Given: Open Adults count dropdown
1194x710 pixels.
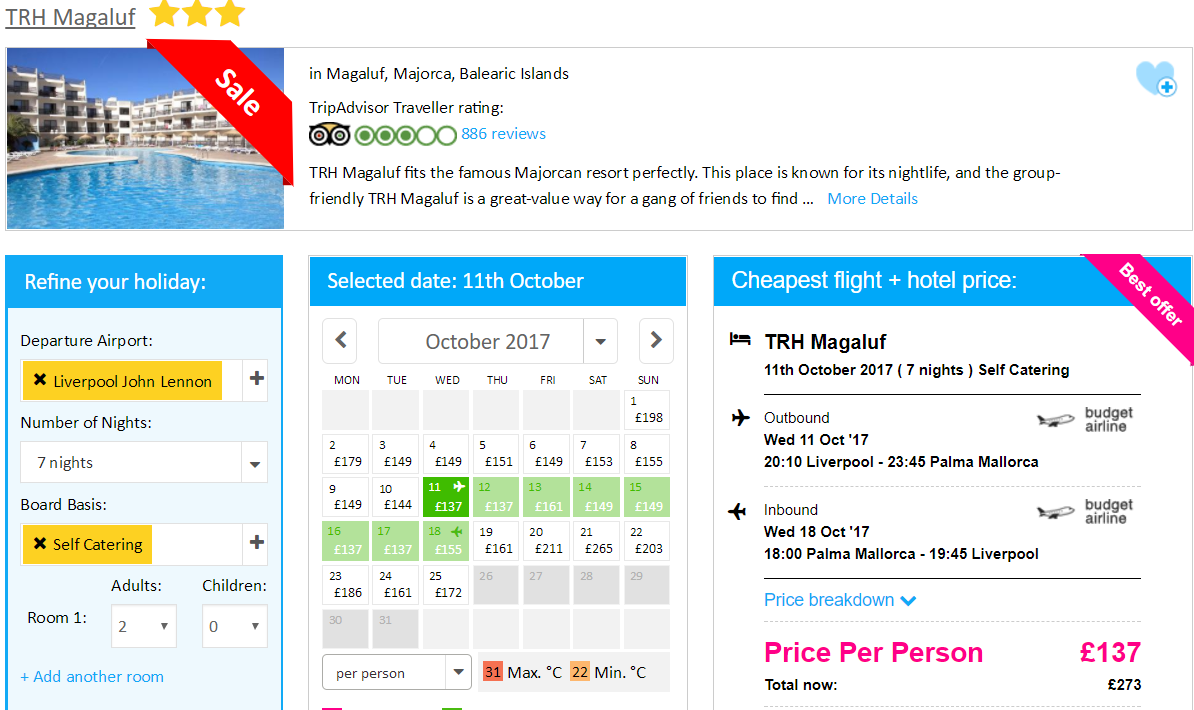Looking at the screenshot, I should 143,626.
